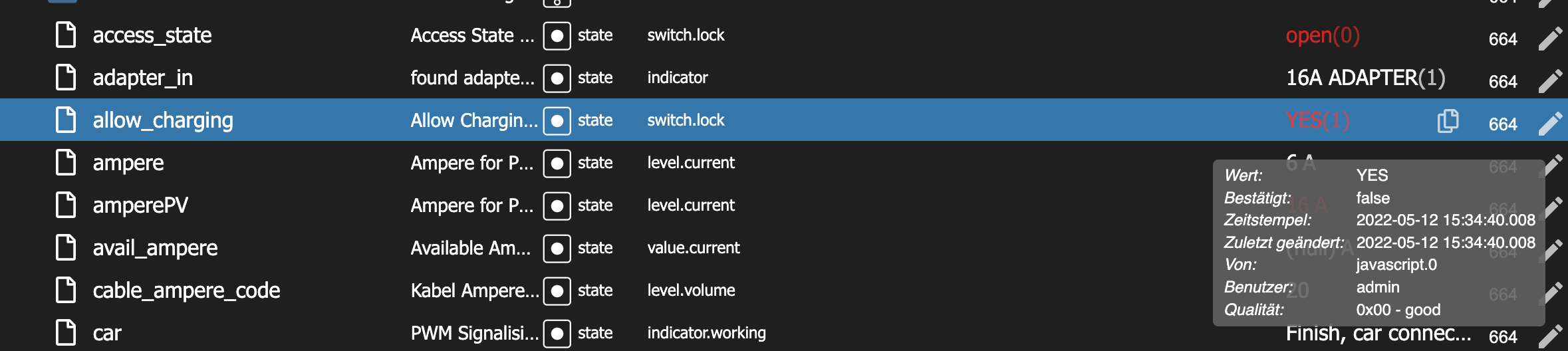Select the car object row
This screenshot has width=1568, height=351.
point(784,333)
